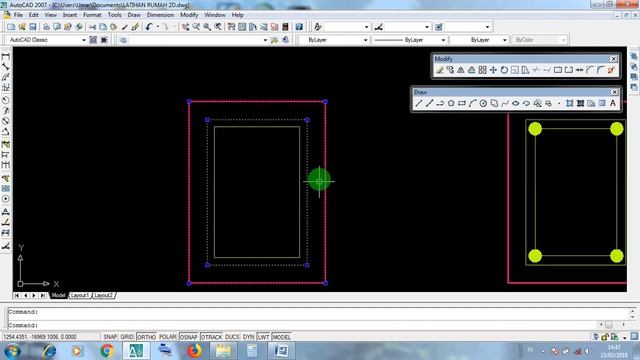Click the Help question mark icon
Image resolution: width=640 pixels, height=360 pixels.
tap(299, 27)
